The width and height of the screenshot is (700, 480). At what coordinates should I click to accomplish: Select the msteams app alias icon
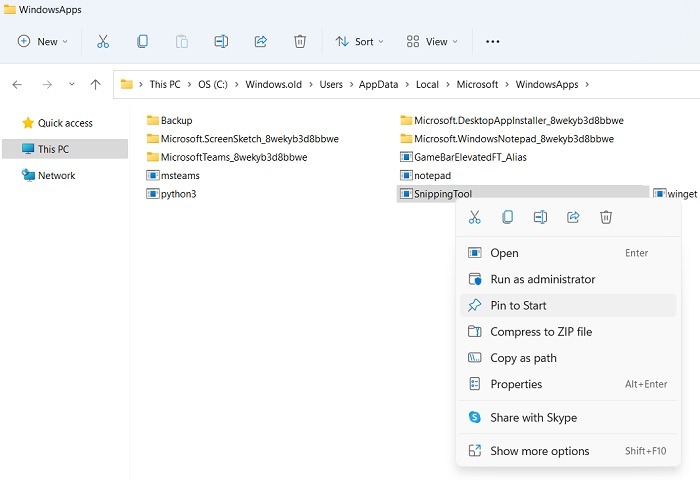tap(153, 175)
